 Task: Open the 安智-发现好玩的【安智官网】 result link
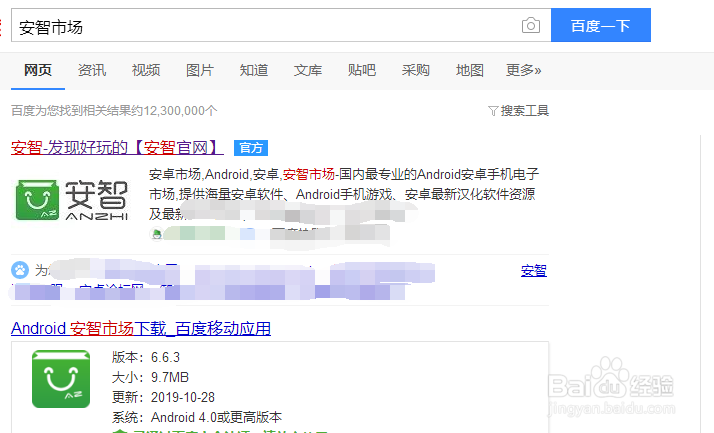point(117,148)
